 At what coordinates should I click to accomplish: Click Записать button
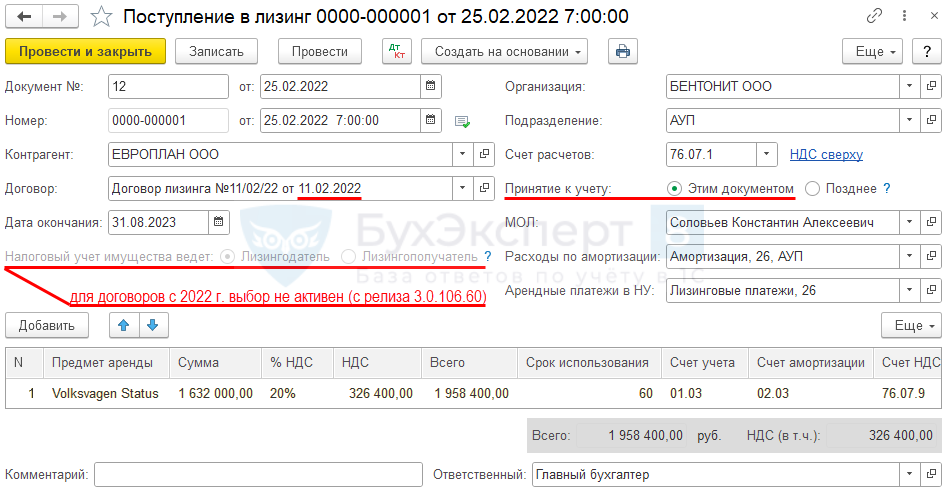(x=216, y=51)
